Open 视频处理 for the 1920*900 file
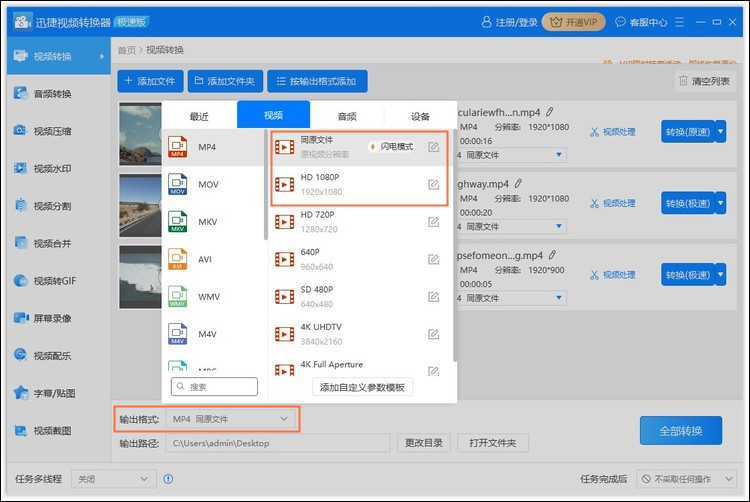The image size is (750, 502). [613, 274]
